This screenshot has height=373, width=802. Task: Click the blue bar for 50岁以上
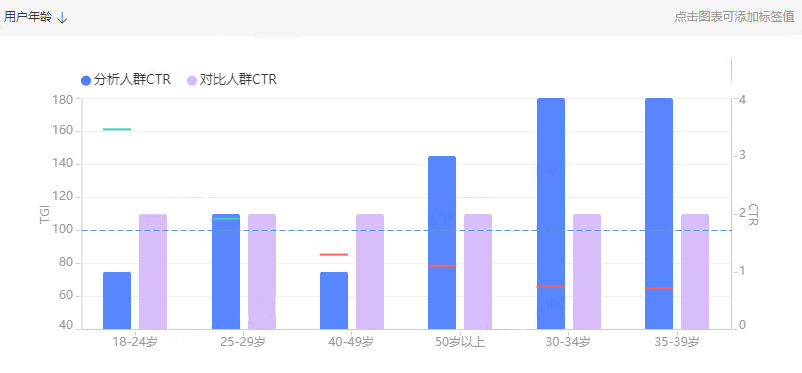click(x=442, y=243)
